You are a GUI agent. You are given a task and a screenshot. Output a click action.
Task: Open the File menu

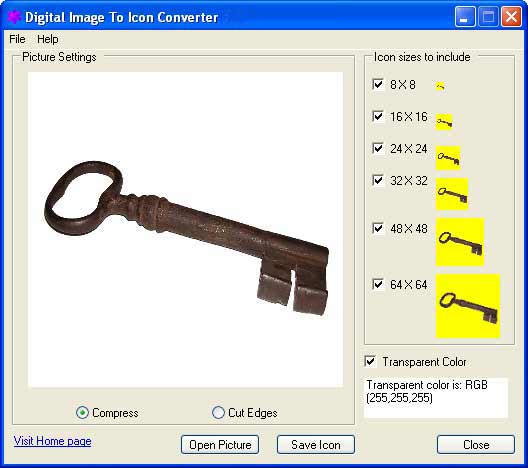[17, 39]
